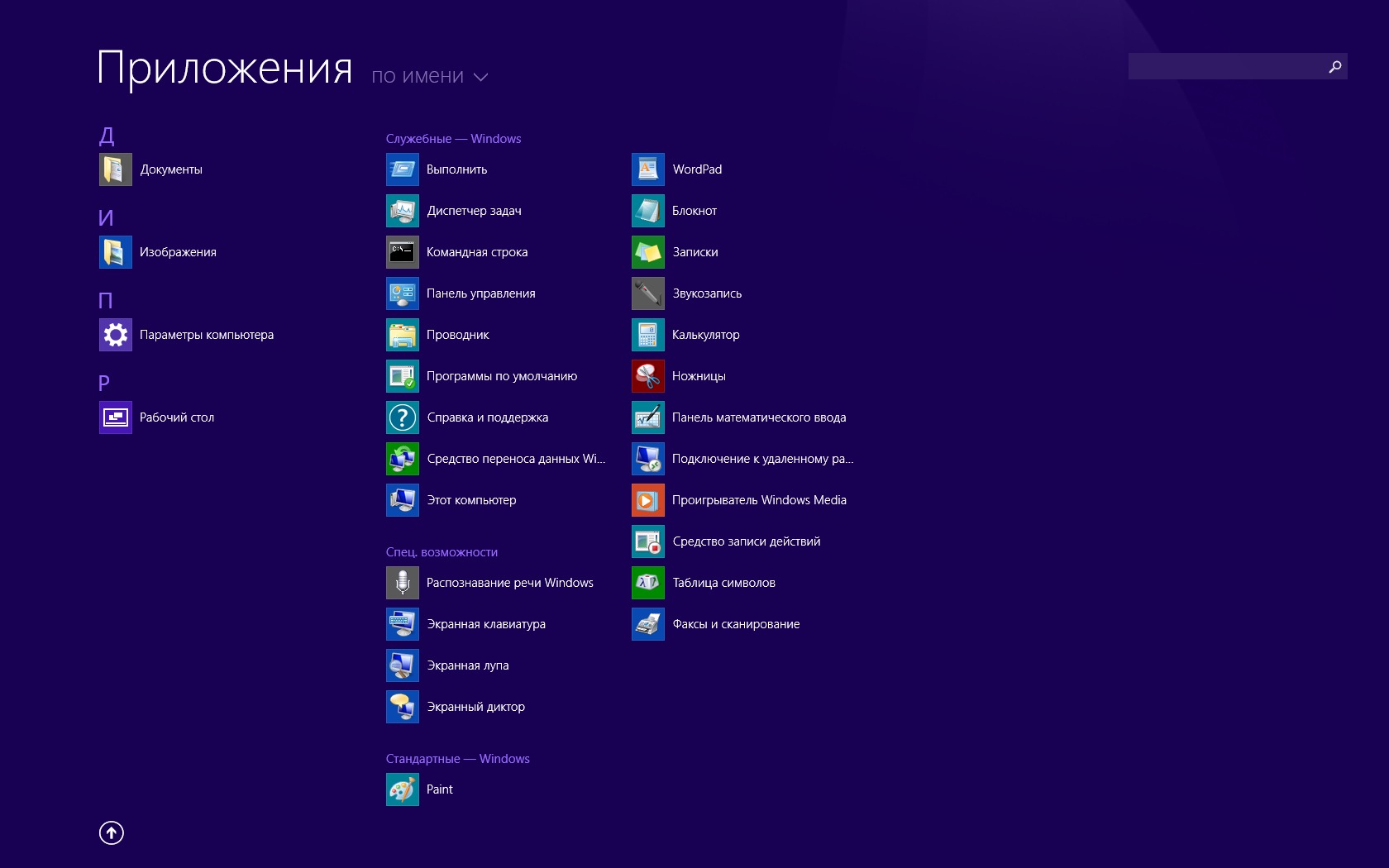
Task: Click the 'Спец. возможности' category header
Action: pos(442,552)
